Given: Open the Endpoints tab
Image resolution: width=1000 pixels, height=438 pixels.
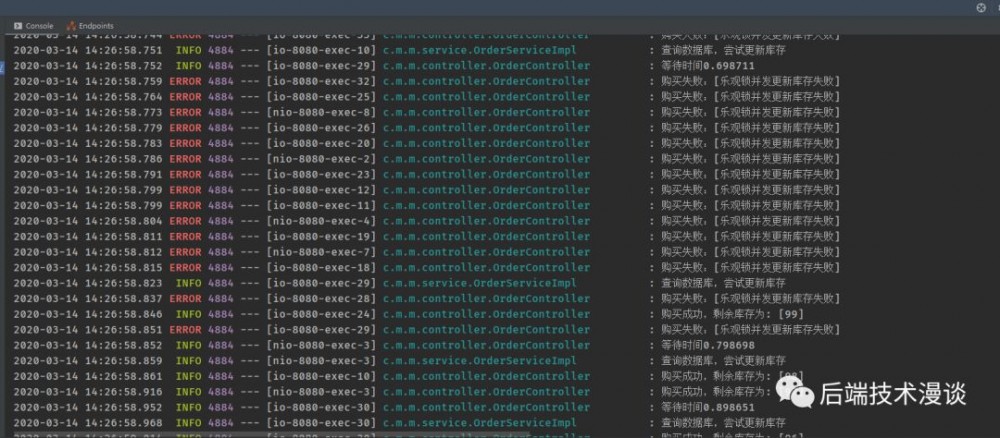Looking at the screenshot, I should point(90,26).
